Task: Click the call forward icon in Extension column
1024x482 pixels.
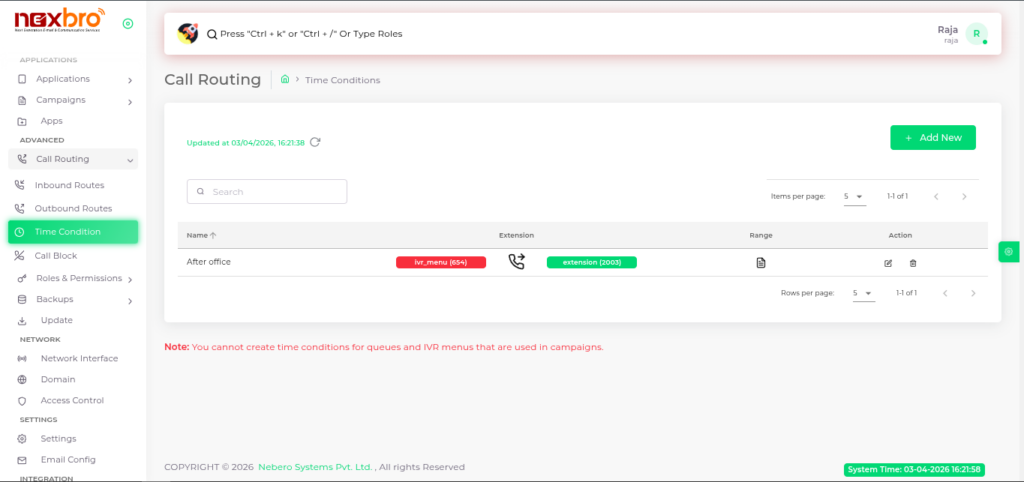Action: click(x=516, y=262)
